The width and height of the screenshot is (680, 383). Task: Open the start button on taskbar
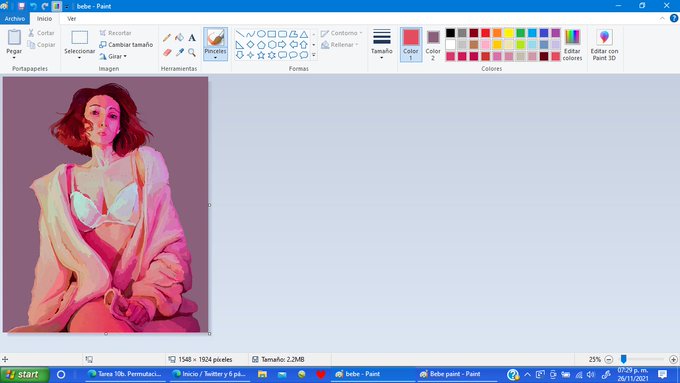click(25, 374)
